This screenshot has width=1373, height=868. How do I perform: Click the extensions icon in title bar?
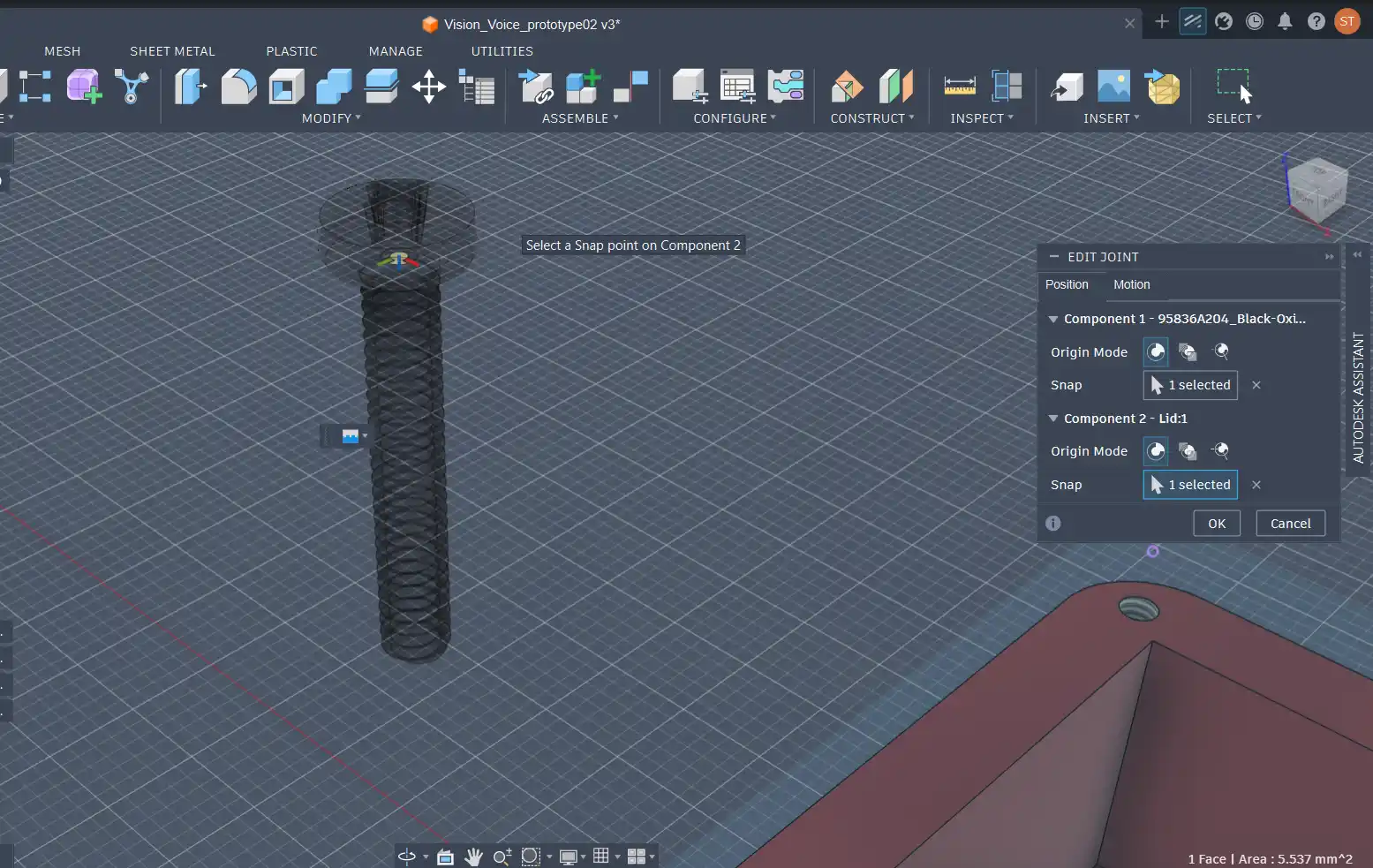pyautogui.click(x=1193, y=21)
